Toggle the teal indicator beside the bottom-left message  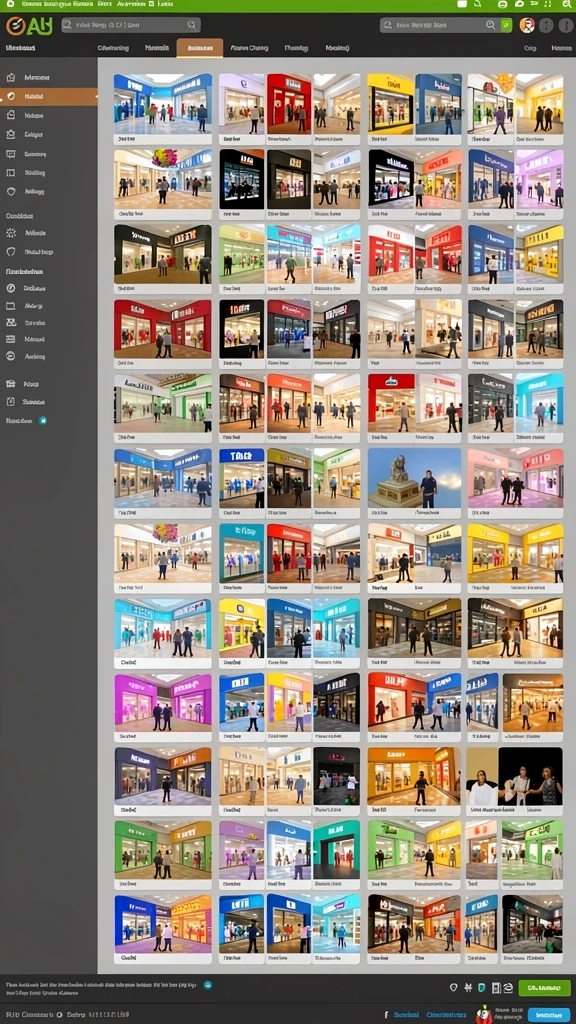click(x=208, y=984)
